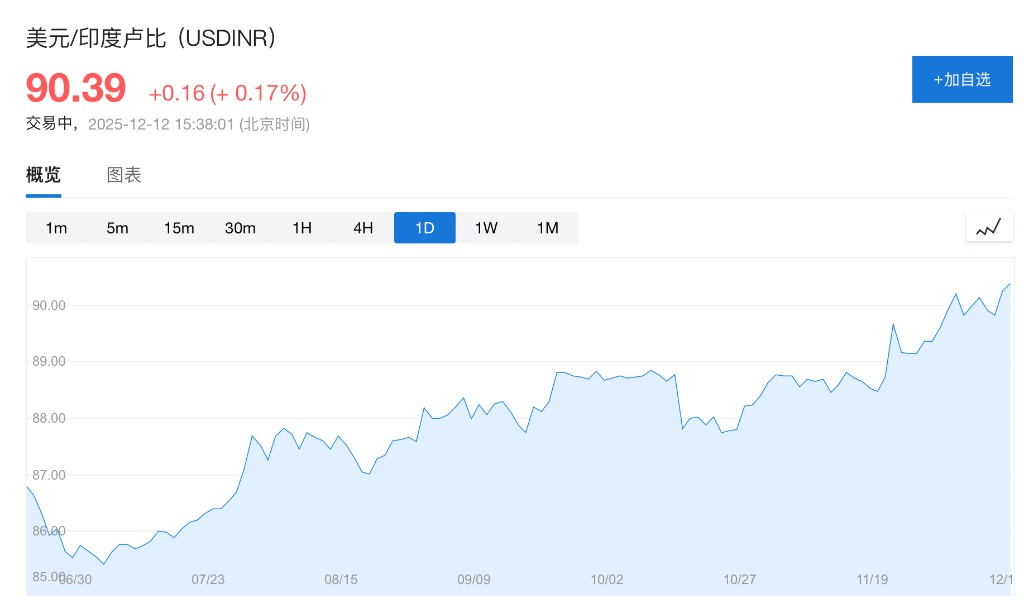Click the line chart style icon
The image size is (1024, 607).
988,228
